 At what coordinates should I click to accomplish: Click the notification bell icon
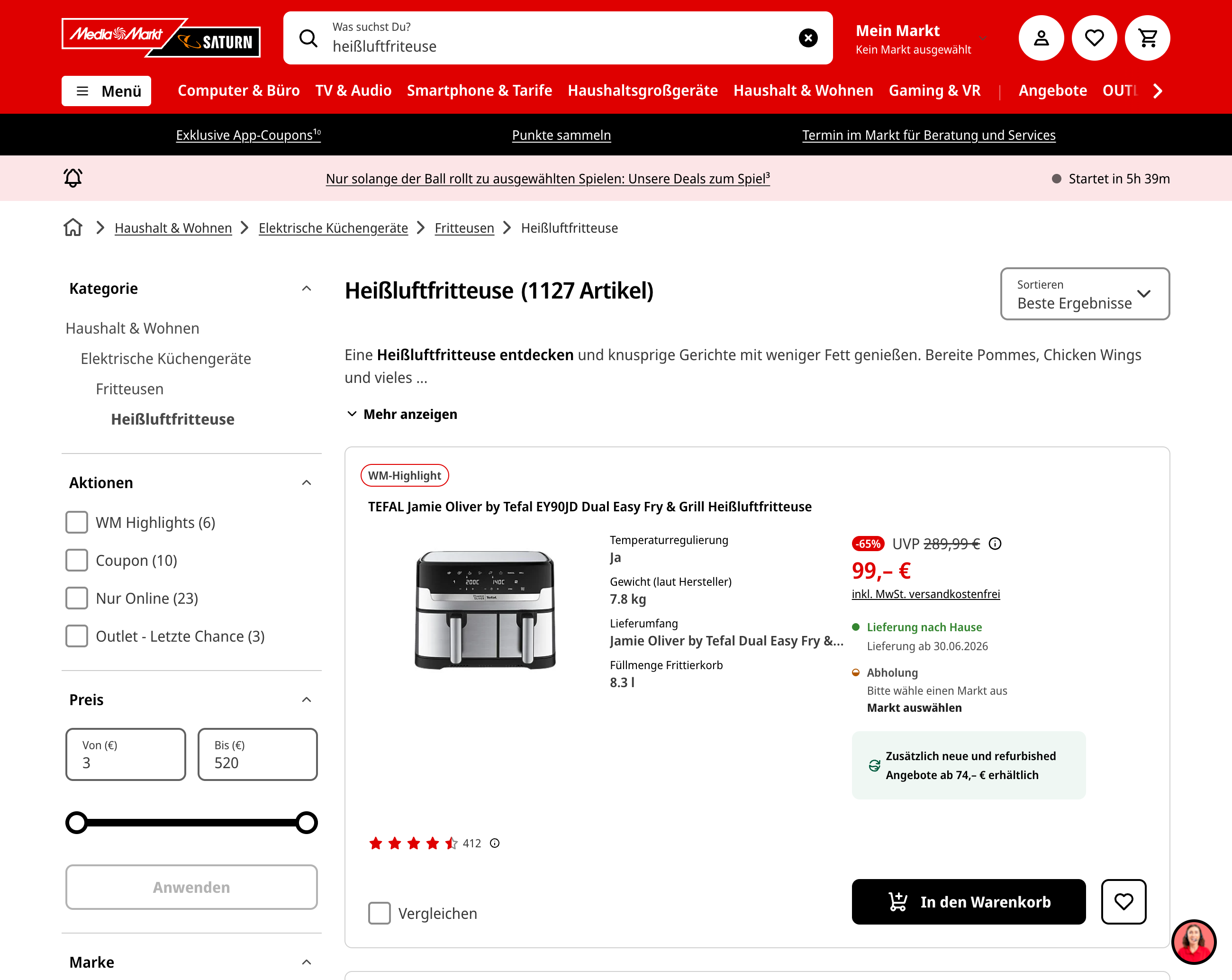click(72, 178)
